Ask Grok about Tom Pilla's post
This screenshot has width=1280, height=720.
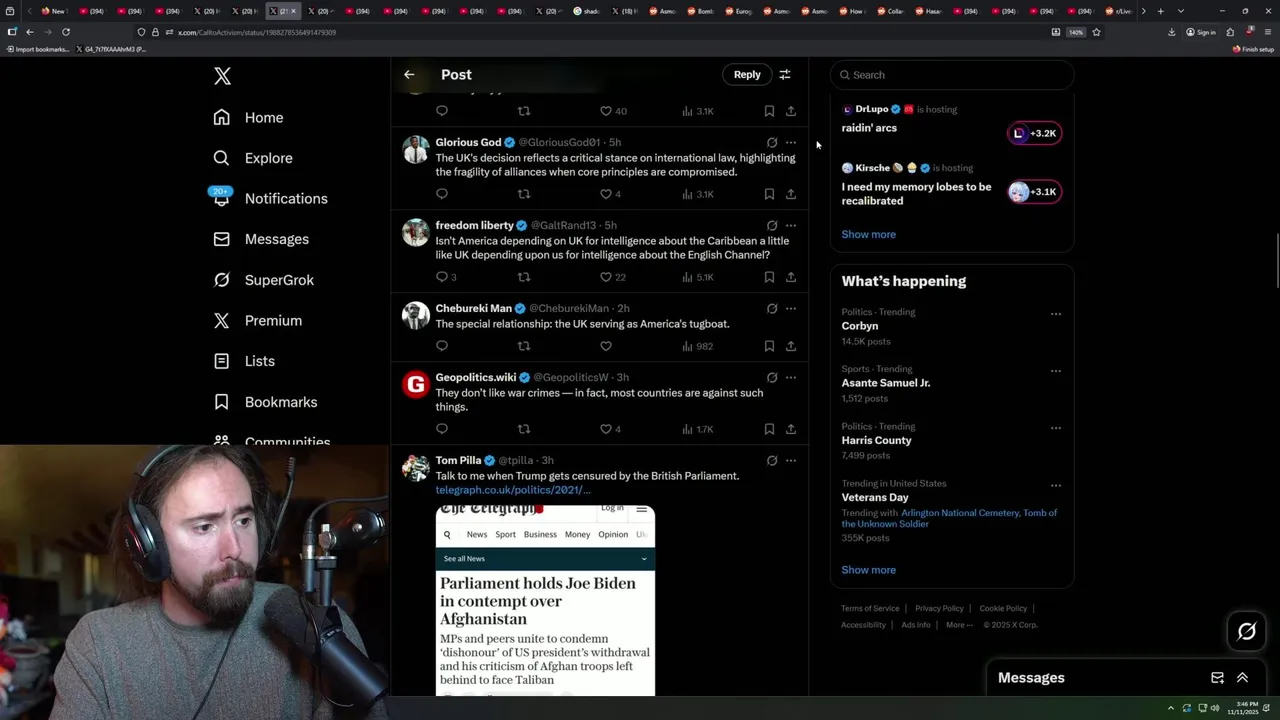(x=772, y=460)
